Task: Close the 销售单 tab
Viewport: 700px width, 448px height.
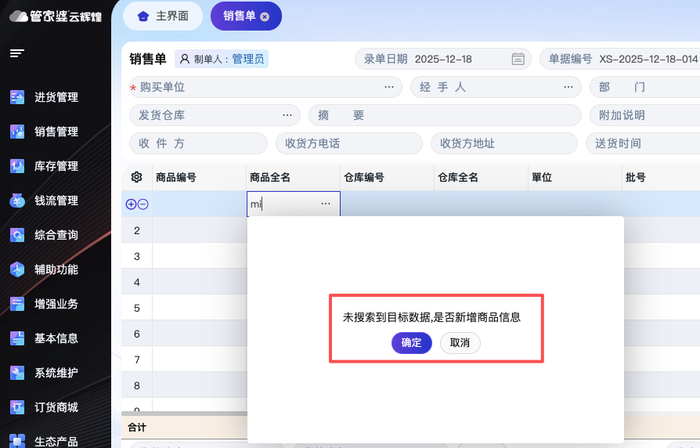Action: [x=264, y=17]
